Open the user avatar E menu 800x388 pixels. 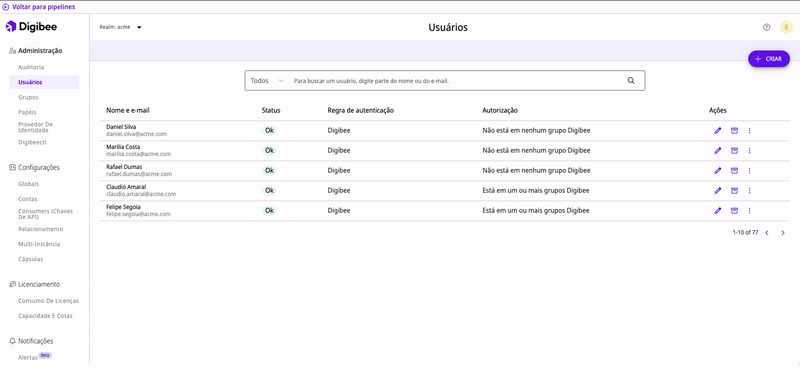point(786,28)
